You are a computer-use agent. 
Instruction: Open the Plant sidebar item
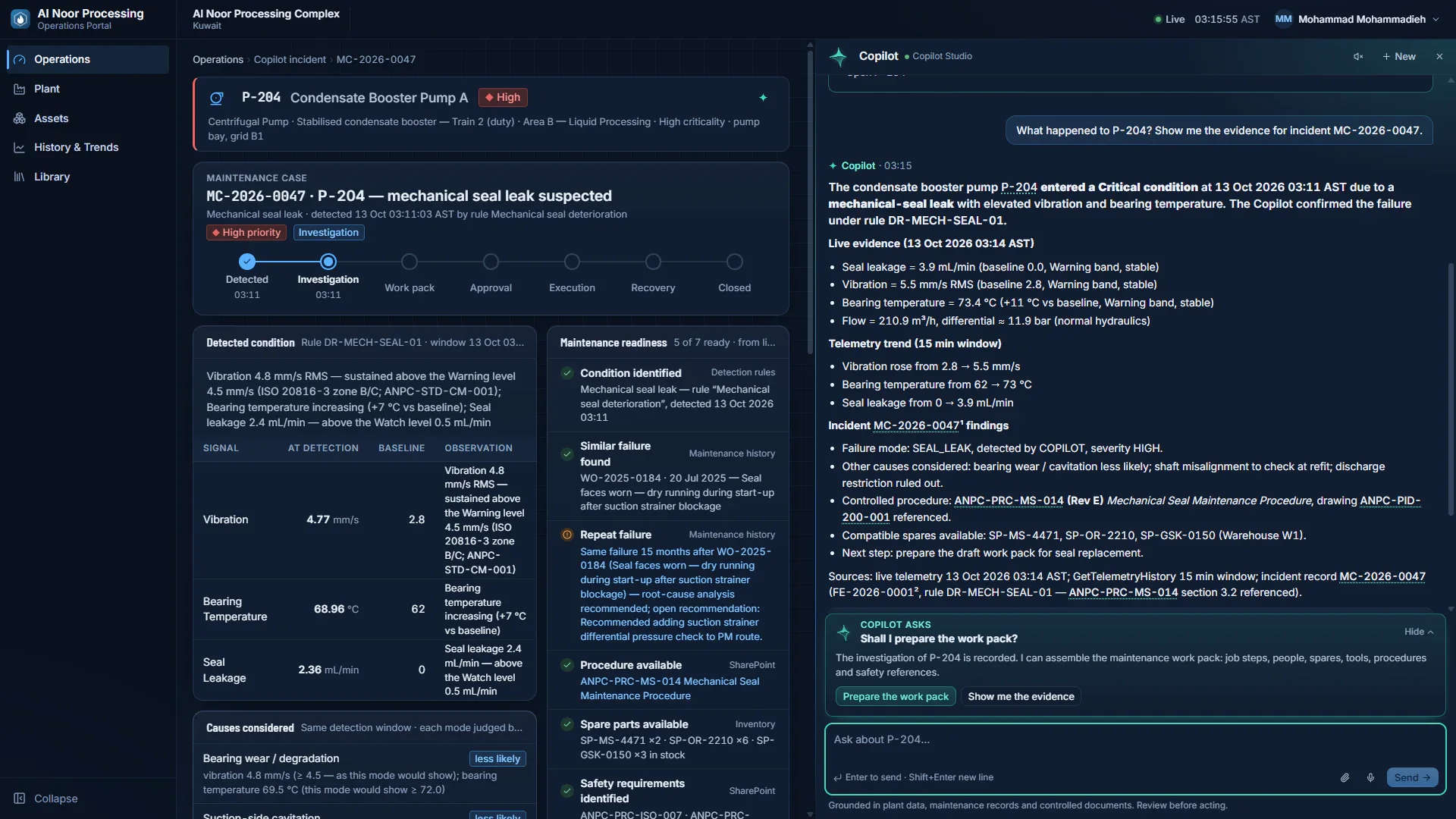[88, 89]
